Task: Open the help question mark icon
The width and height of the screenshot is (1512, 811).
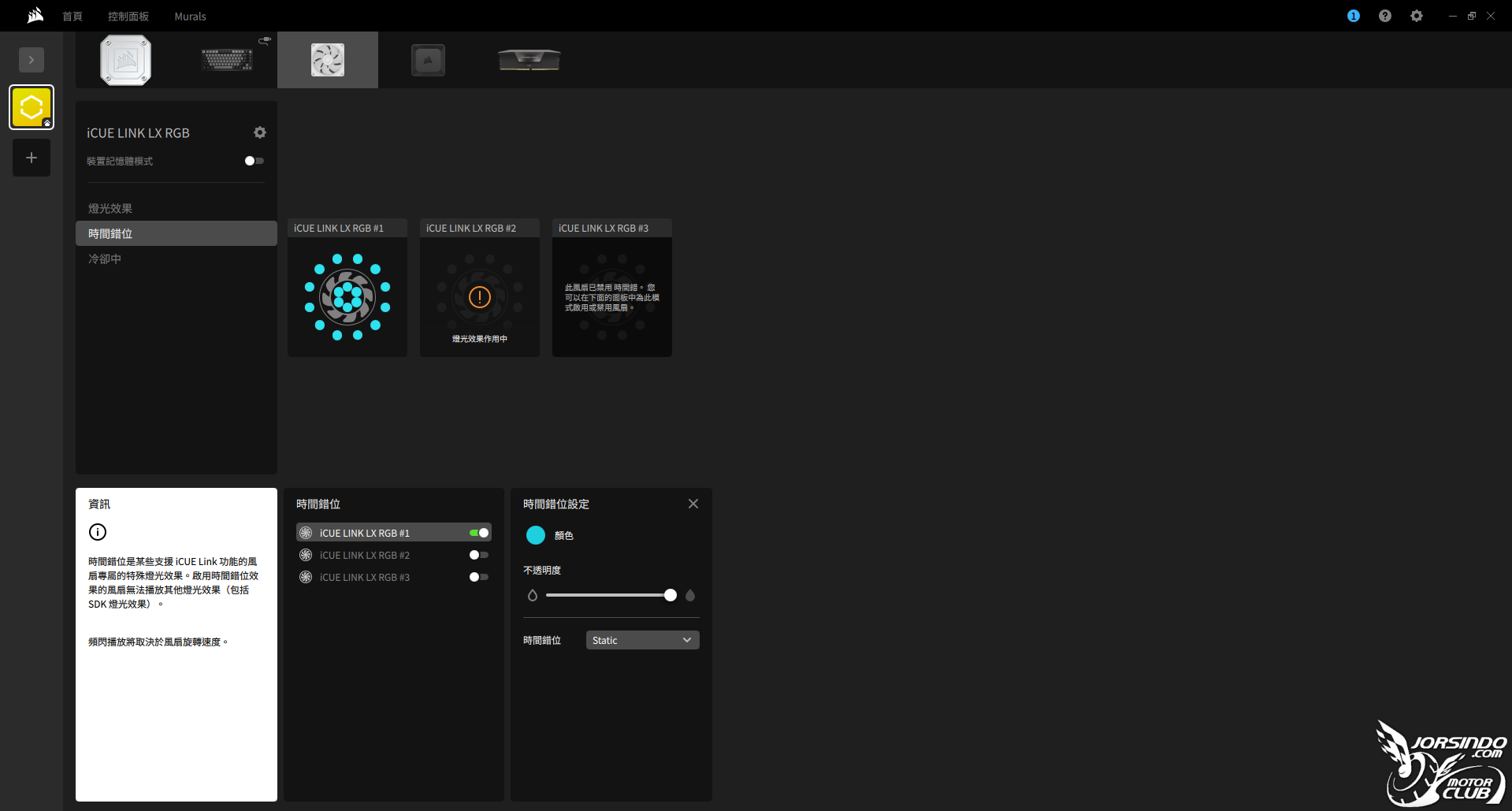Action: tap(1385, 16)
